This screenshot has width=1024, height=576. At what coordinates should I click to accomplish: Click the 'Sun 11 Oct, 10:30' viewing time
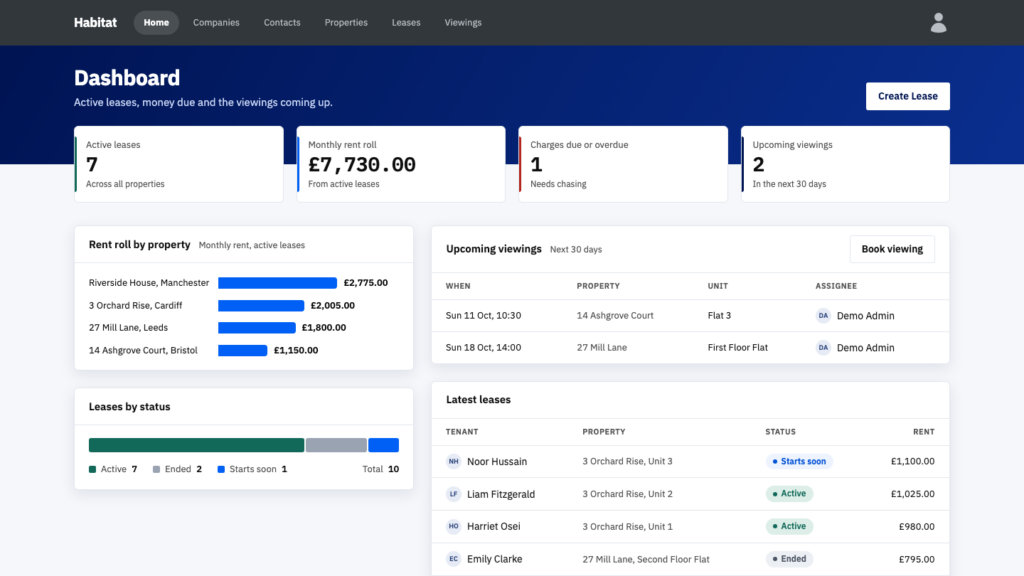coord(483,315)
